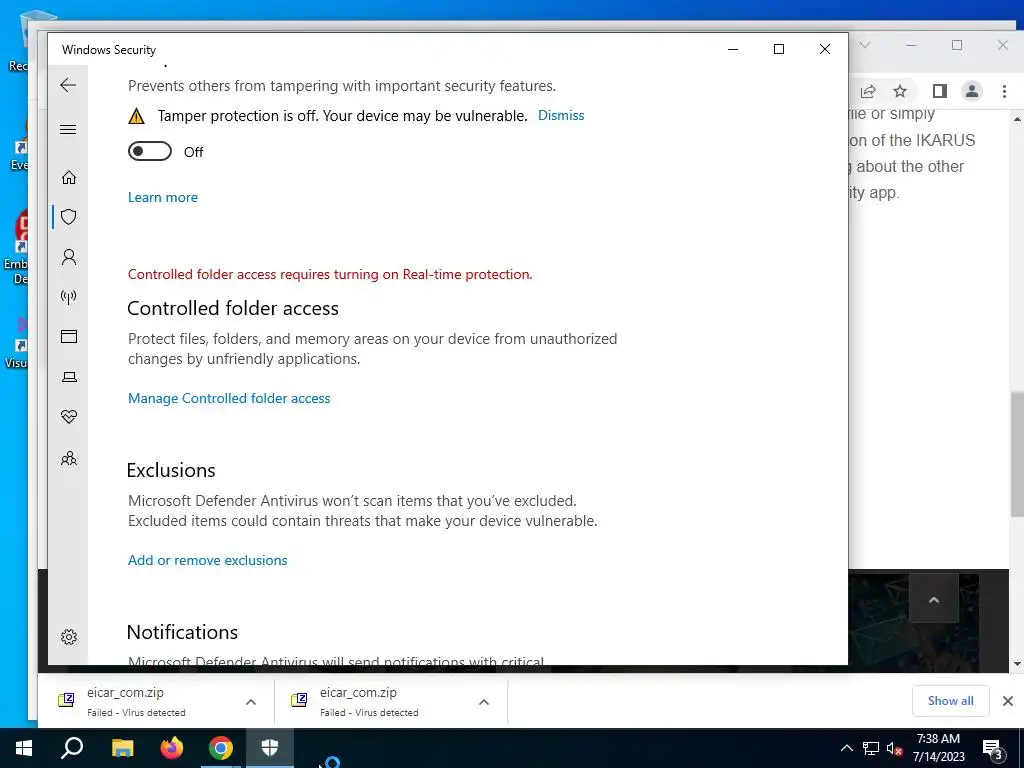This screenshot has width=1024, height=768.
Task: Open the Windows Start menu
Action: click(24, 748)
